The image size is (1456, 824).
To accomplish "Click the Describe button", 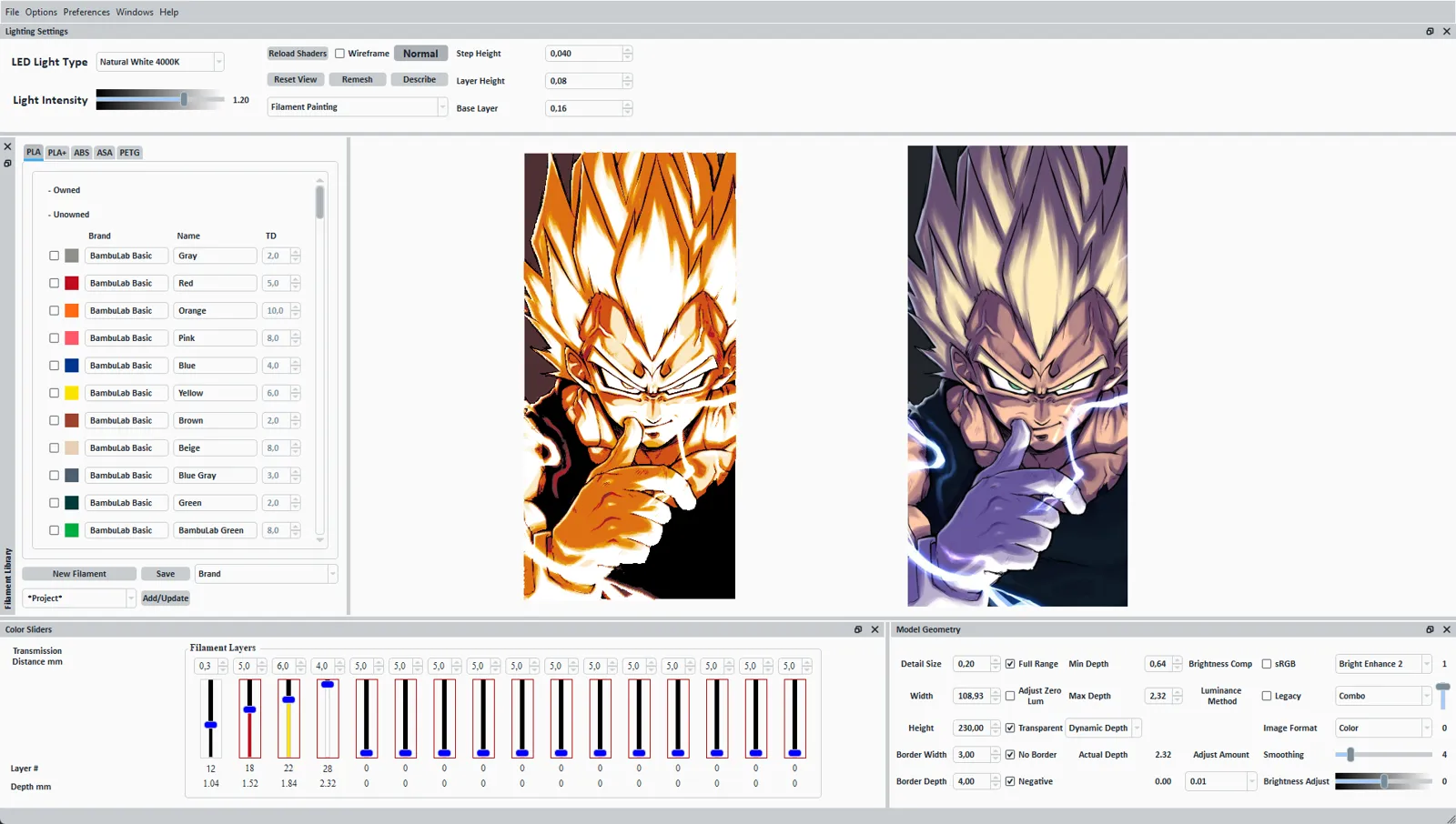I will coord(420,79).
